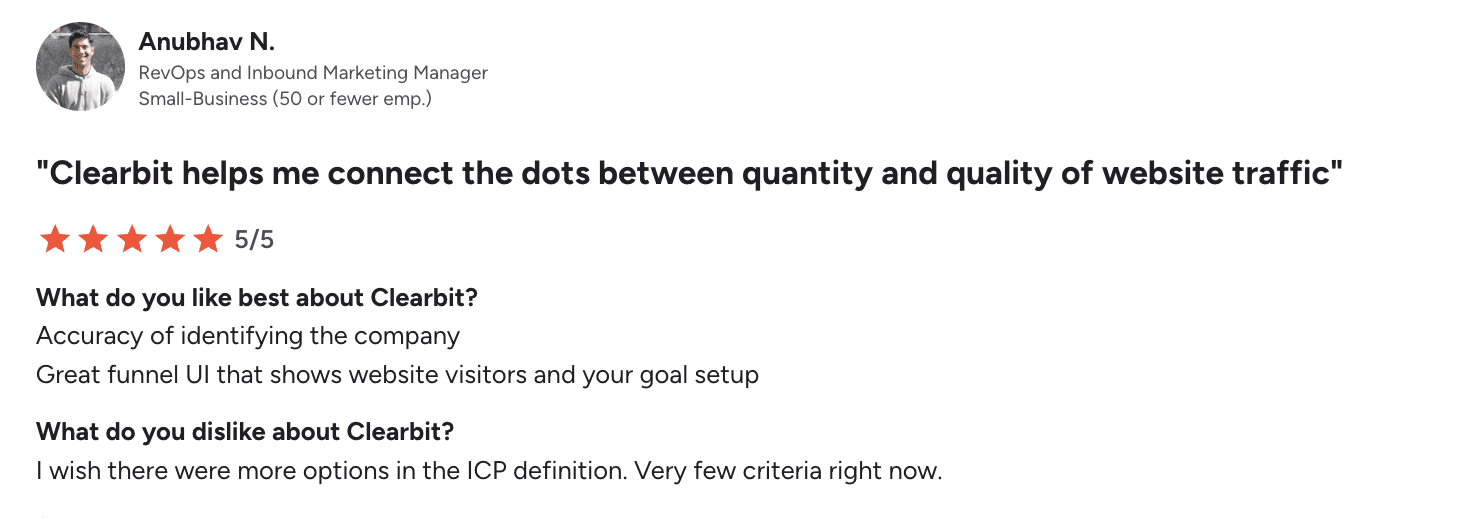The height and width of the screenshot is (518, 1462).
Task: Select the "Great funnel UI" sentence
Action: tap(397, 375)
